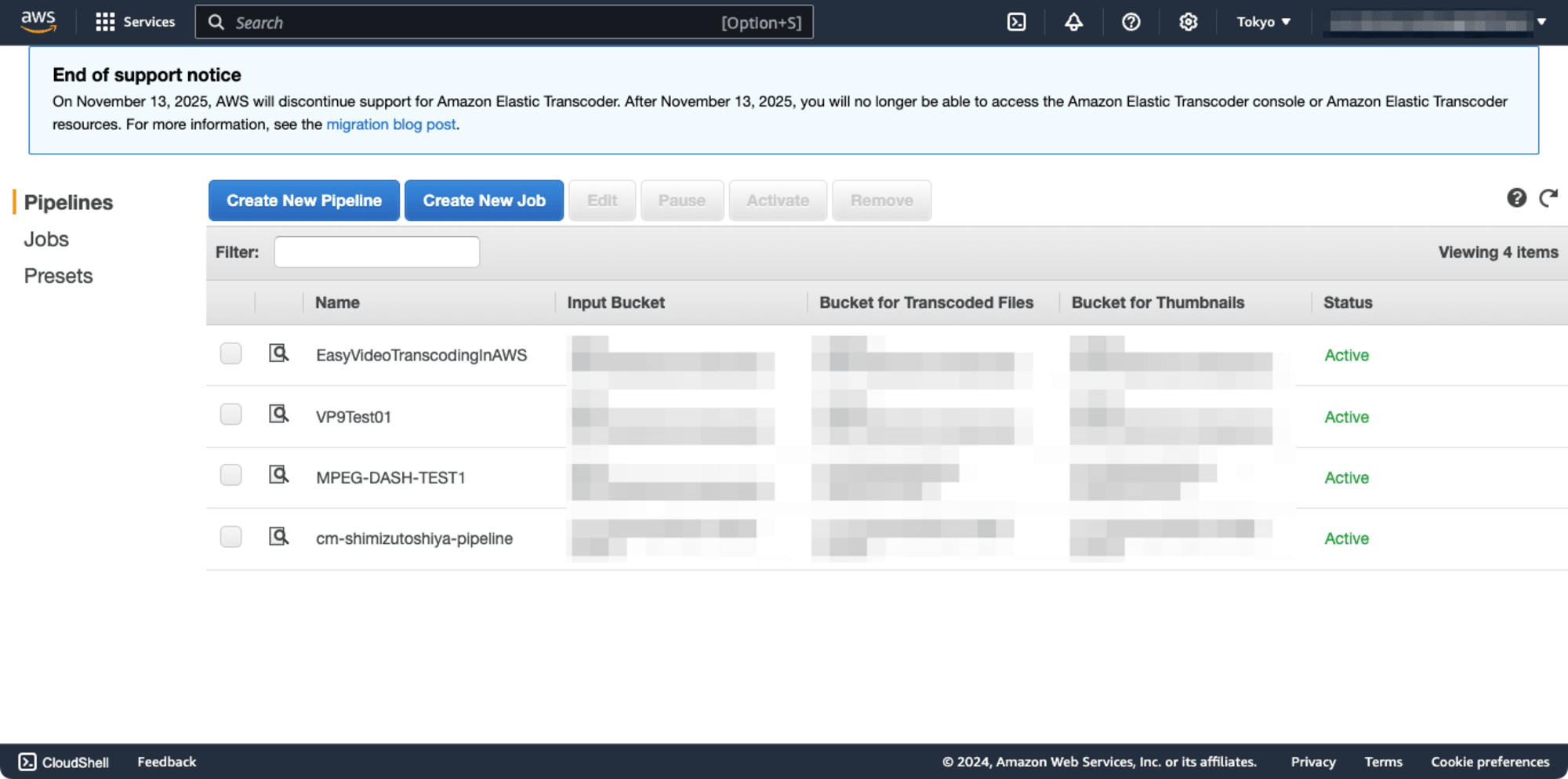The height and width of the screenshot is (779, 1568).
Task: Open the top navigation help icon
Action: (x=1131, y=22)
